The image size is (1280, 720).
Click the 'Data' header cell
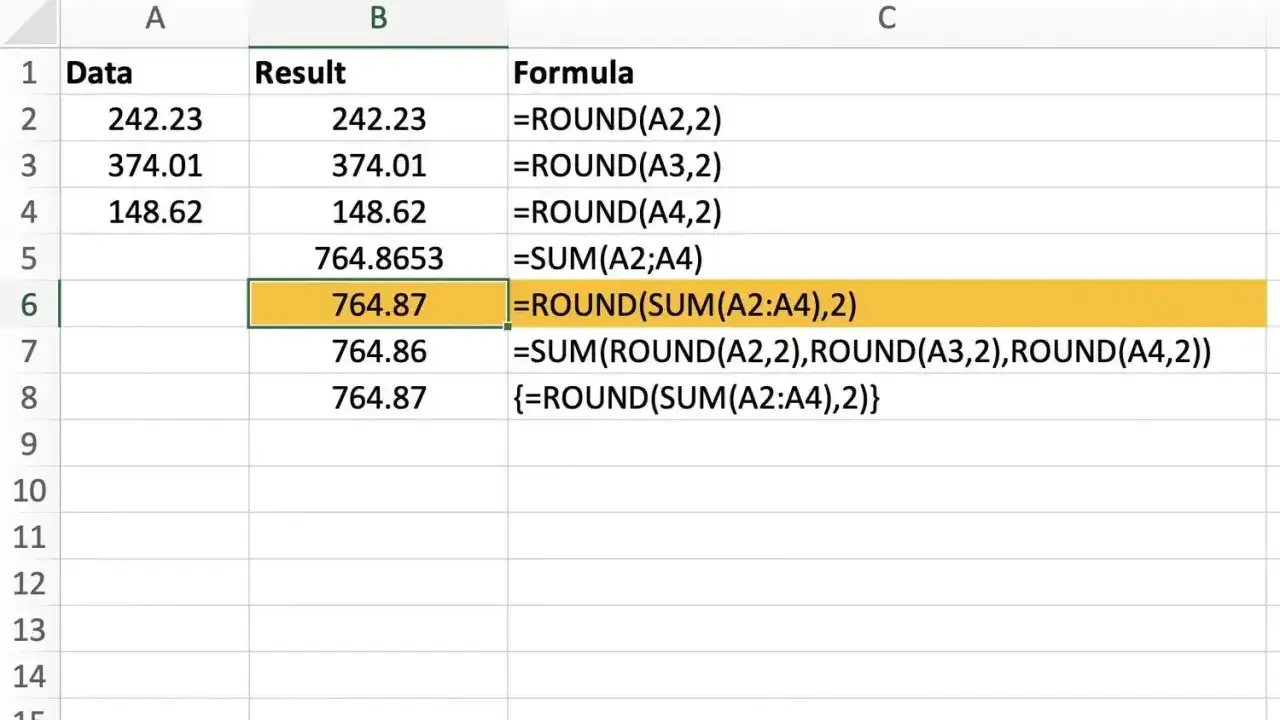pyautogui.click(x=155, y=72)
